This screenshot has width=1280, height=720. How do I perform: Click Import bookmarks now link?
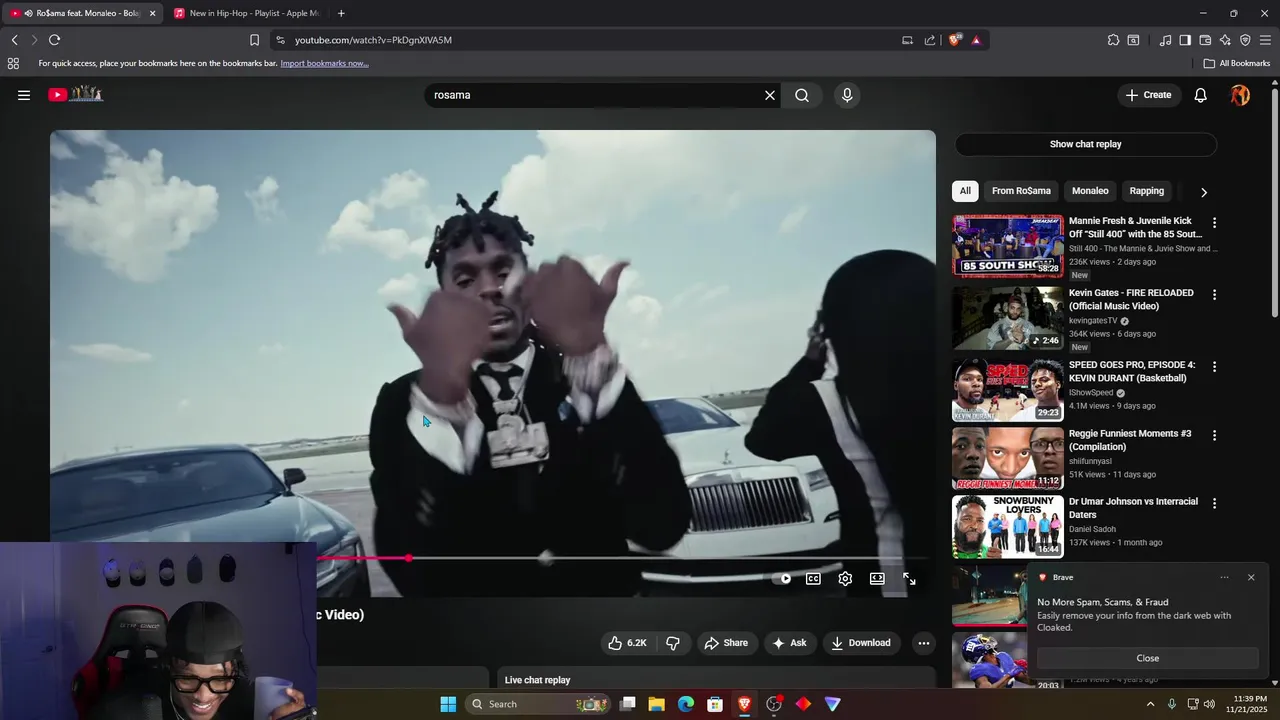coord(324,63)
